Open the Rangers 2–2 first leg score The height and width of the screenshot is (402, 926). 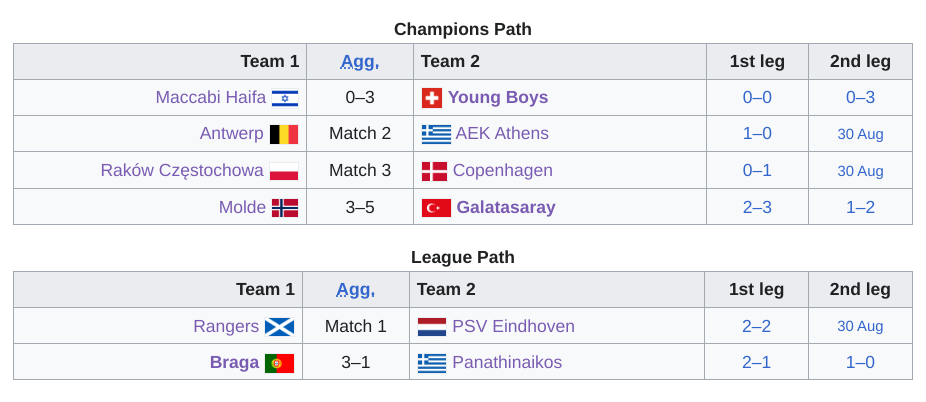757,326
